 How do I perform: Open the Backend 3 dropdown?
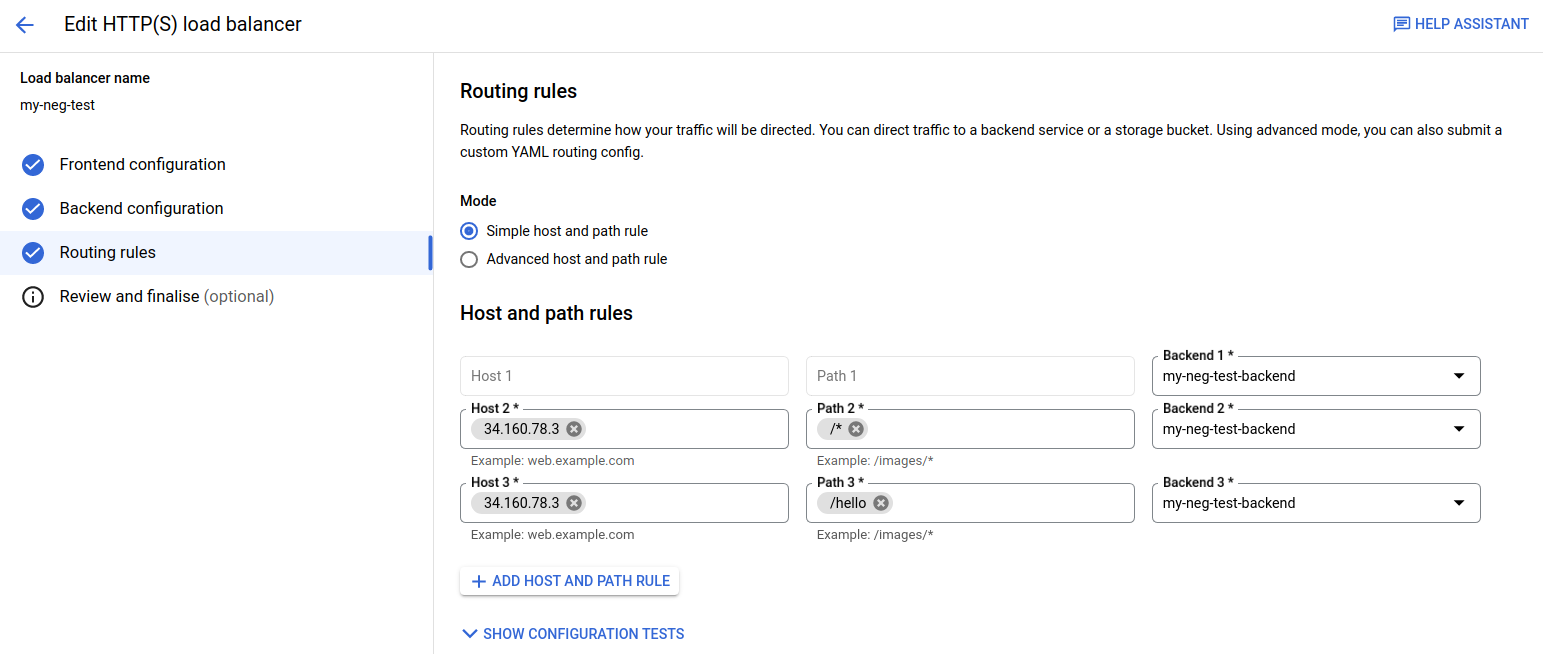pyautogui.click(x=1460, y=502)
